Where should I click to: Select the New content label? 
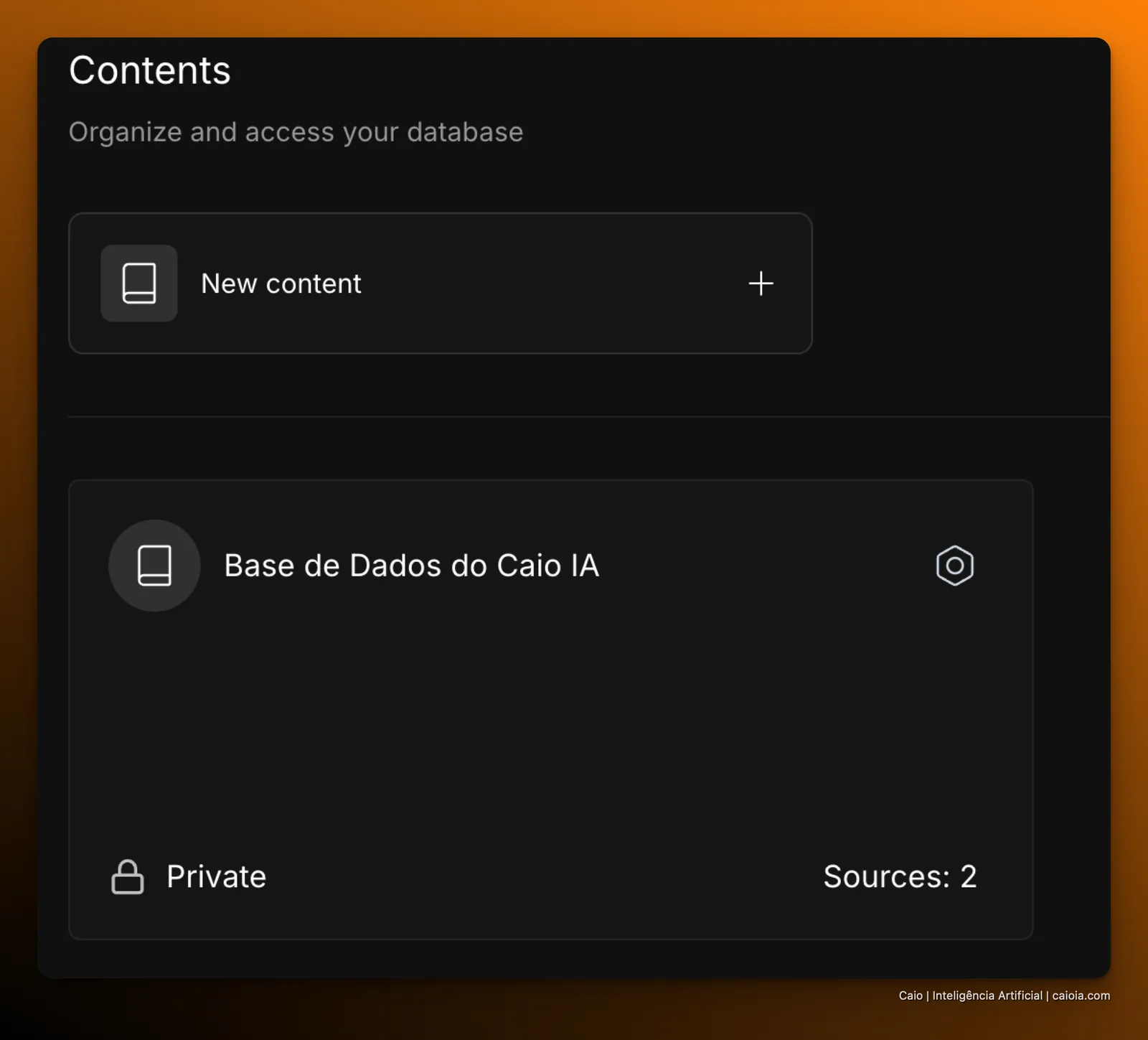click(281, 284)
